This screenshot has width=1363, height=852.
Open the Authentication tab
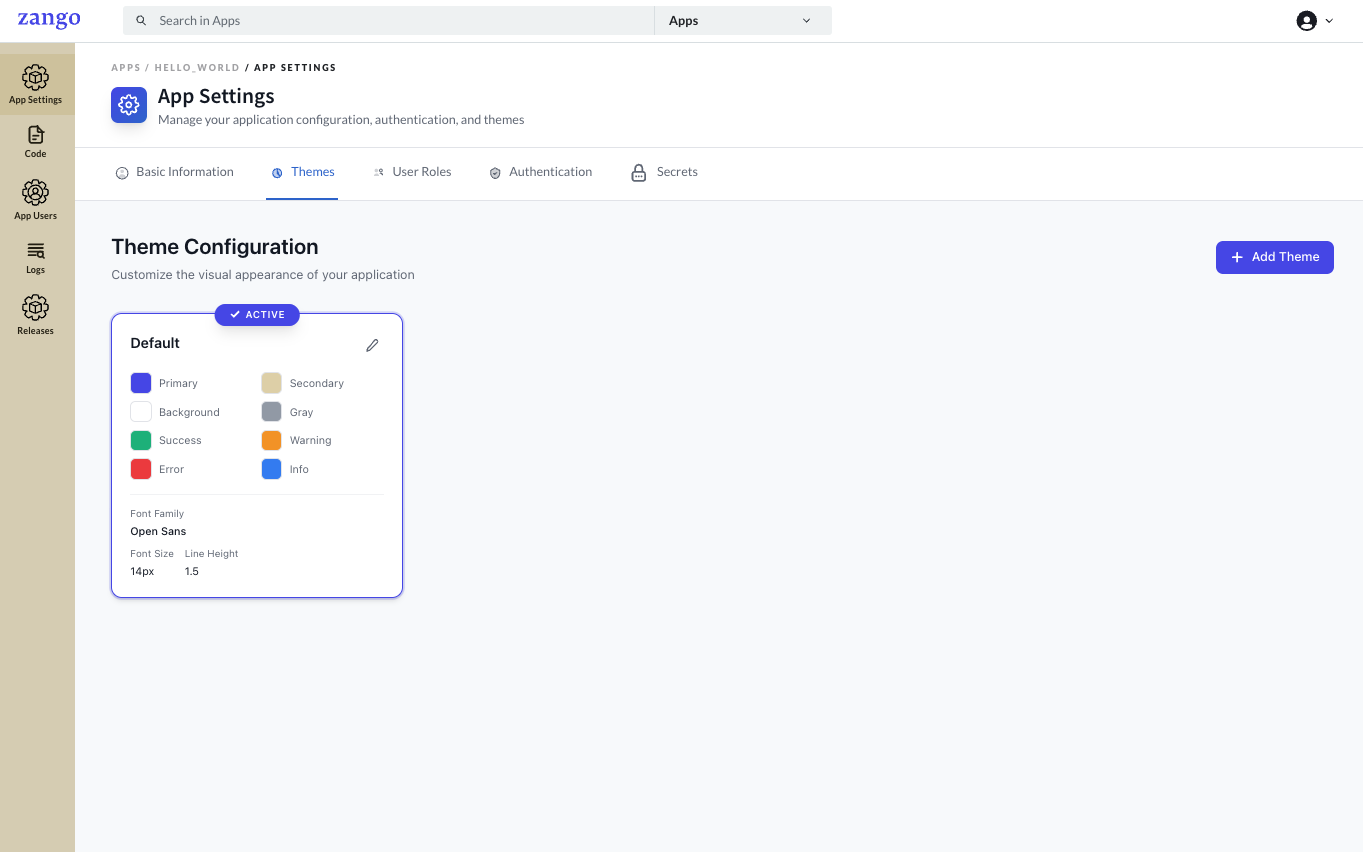click(x=541, y=173)
